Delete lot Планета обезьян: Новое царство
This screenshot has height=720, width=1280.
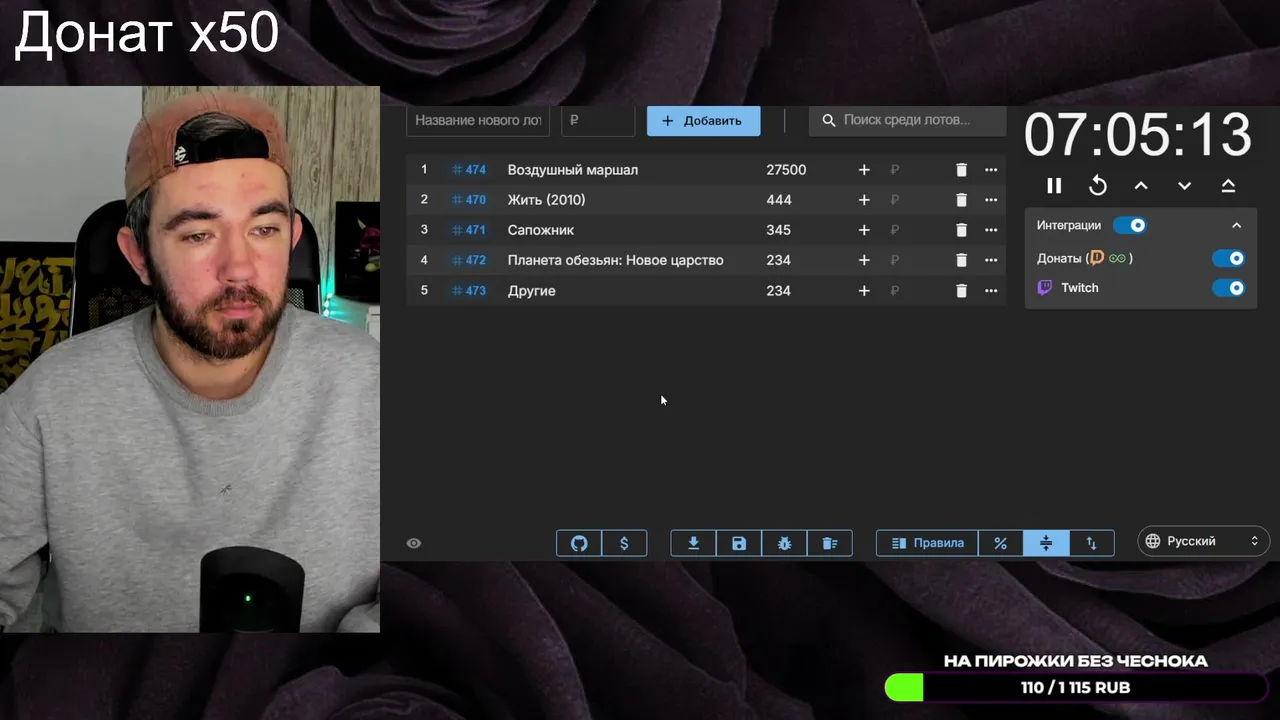[x=961, y=260]
